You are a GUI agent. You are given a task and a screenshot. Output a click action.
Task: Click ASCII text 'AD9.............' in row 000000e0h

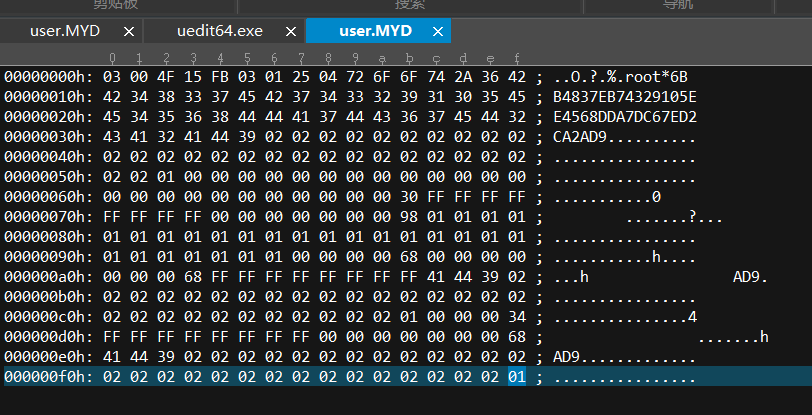[x=625, y=357]
